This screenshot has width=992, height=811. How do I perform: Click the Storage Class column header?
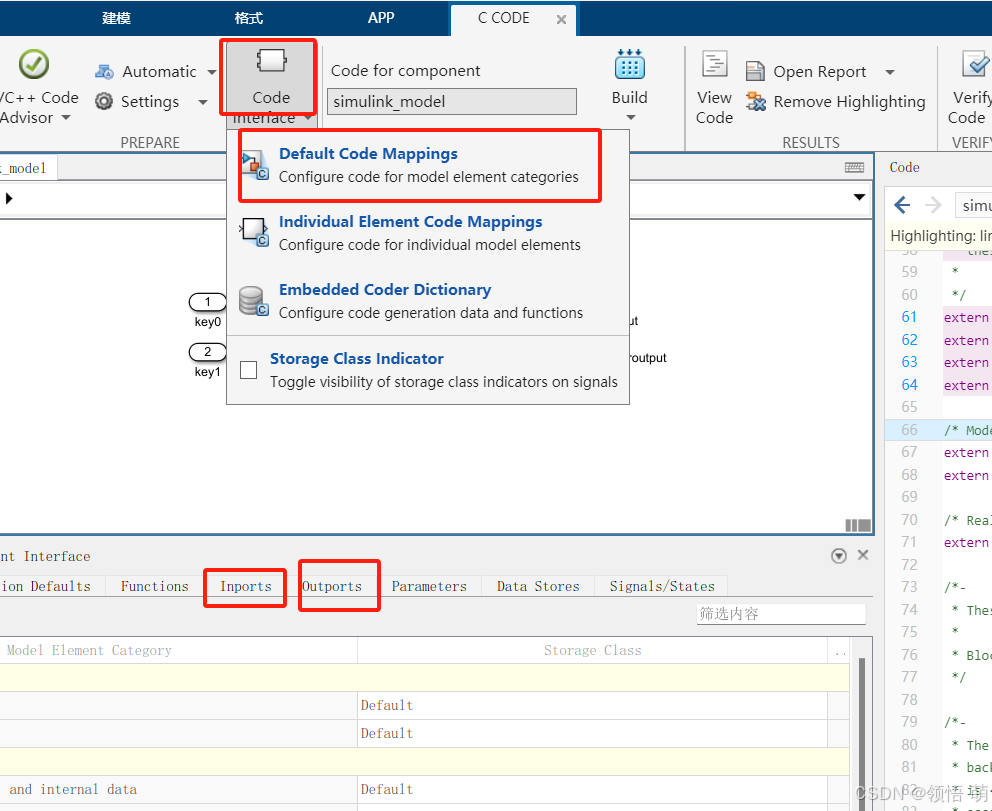pos(593,650)
